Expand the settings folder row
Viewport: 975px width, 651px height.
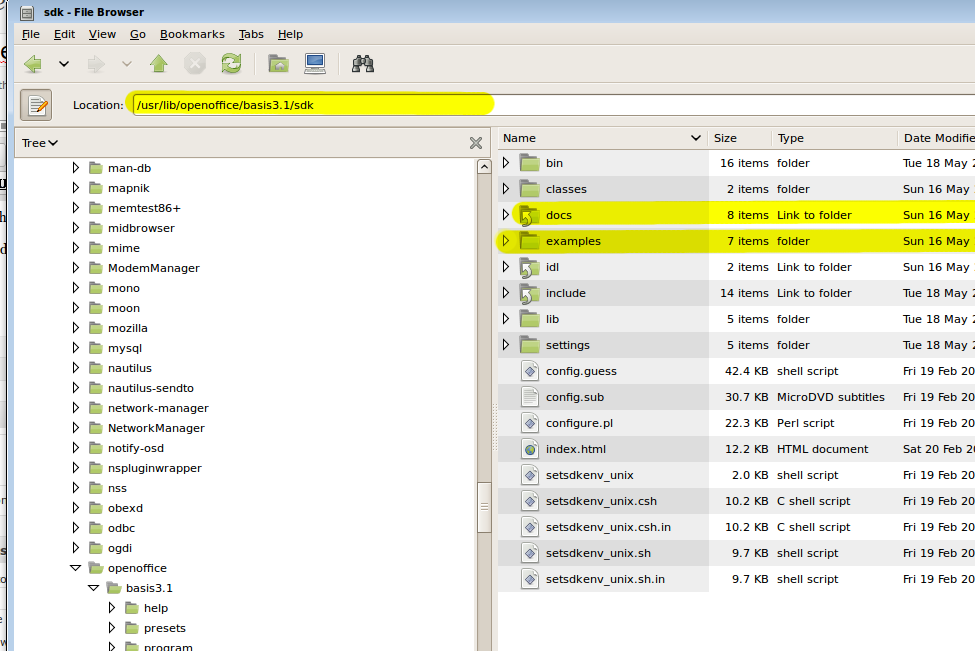pyautogui.click(x=506, y=345)
